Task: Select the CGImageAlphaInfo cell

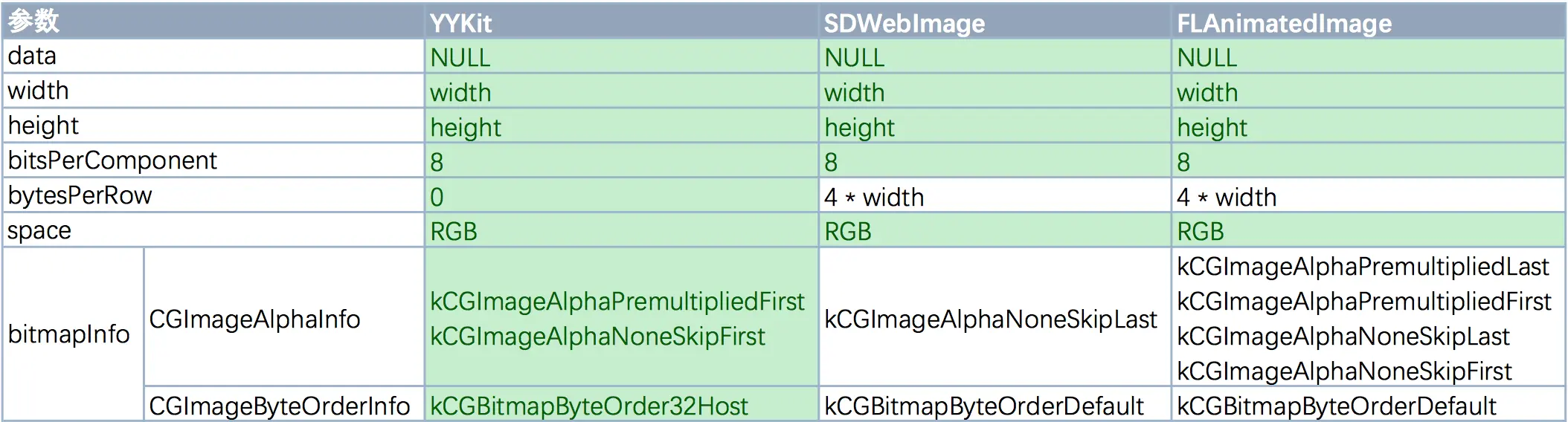Action: [x=284, y=318]
